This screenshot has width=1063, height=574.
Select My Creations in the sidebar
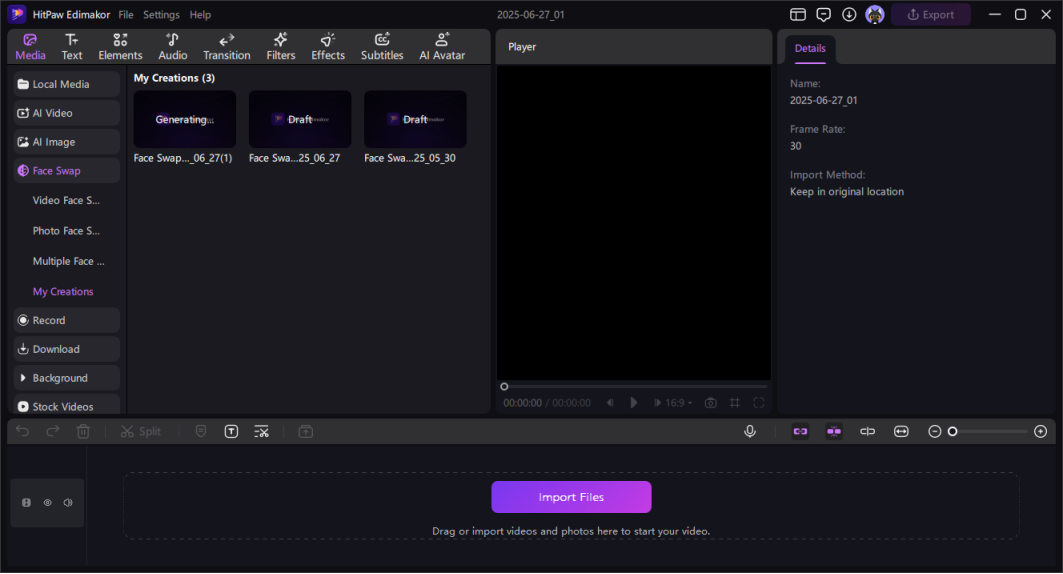point(63,292)
